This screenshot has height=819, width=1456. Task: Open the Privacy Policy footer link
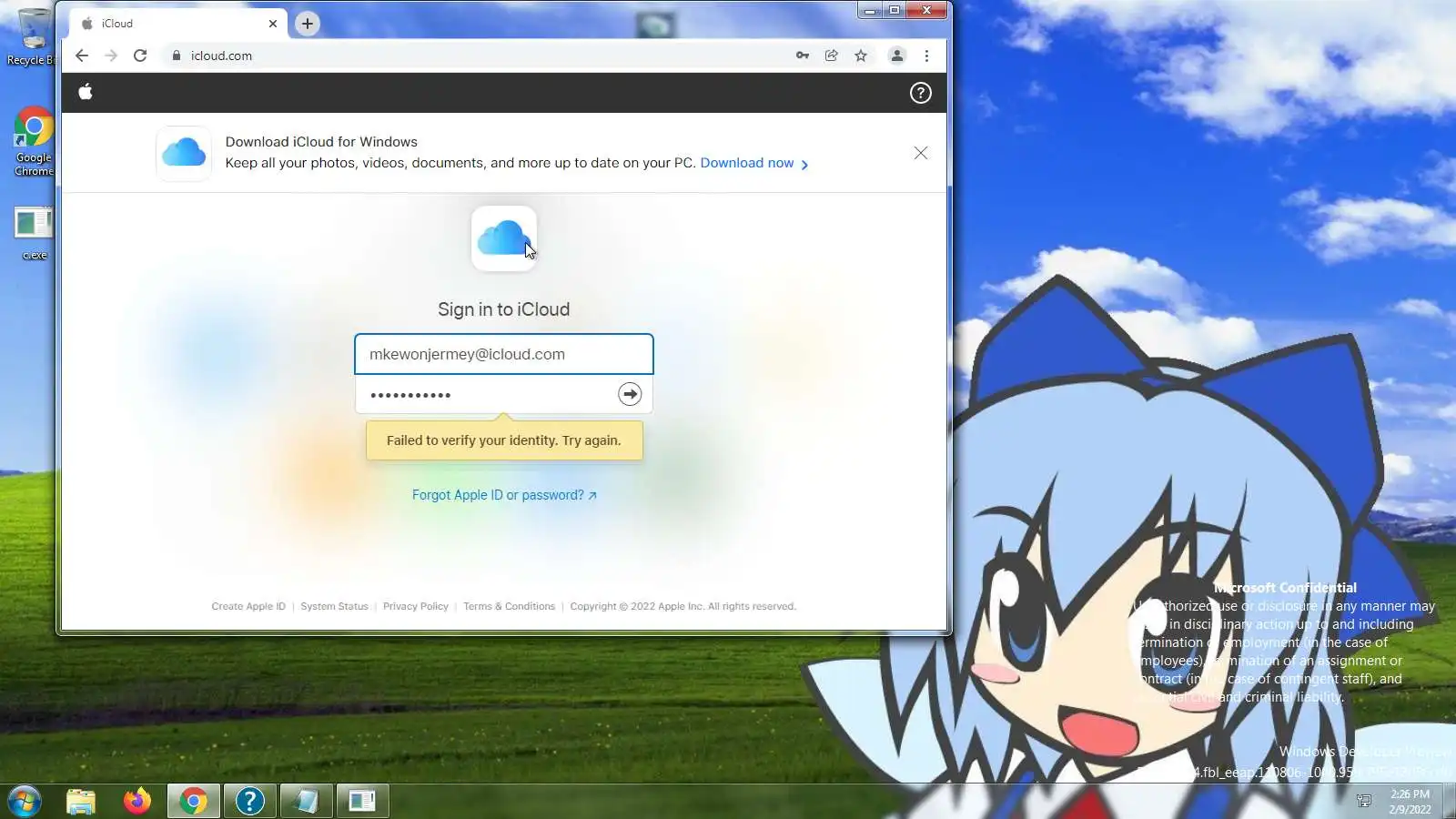[x=416, y=606]
